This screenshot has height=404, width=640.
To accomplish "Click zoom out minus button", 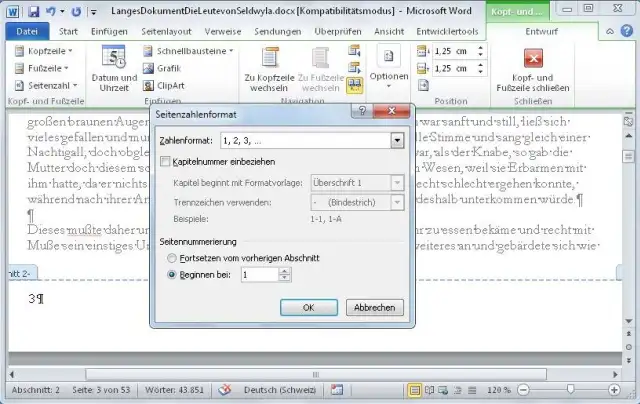I will [523, 390].
